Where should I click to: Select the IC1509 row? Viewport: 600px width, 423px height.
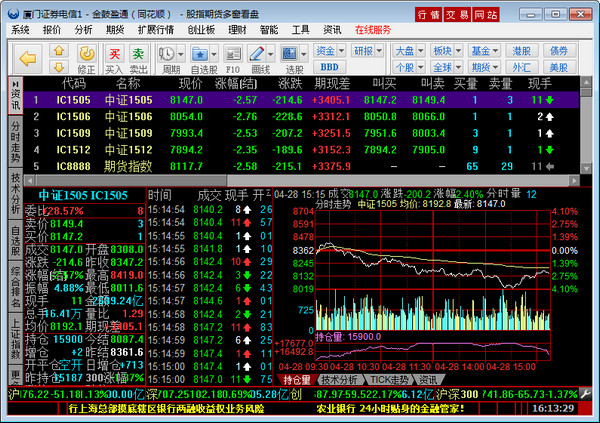(301, 133)
